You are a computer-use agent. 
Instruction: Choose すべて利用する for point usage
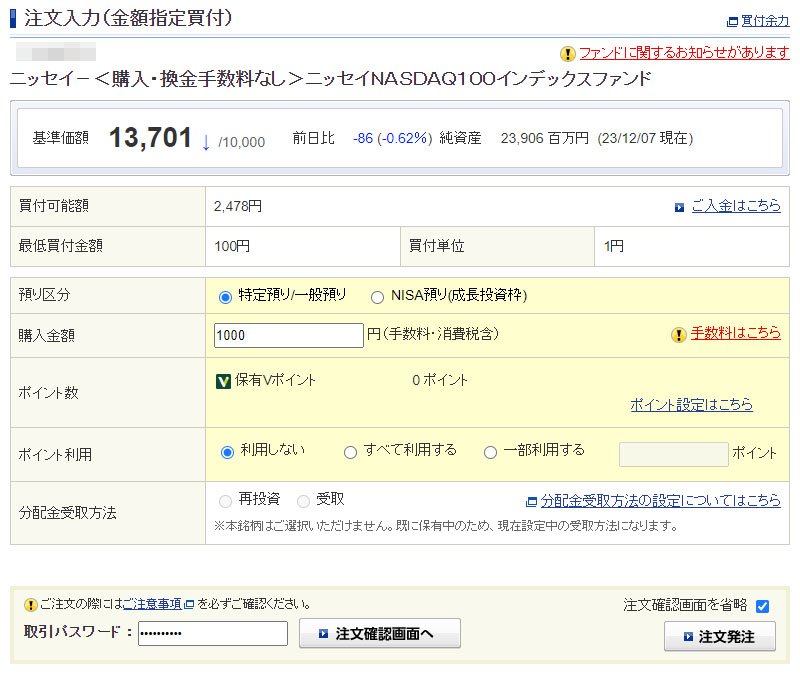(x=350, y=452)
